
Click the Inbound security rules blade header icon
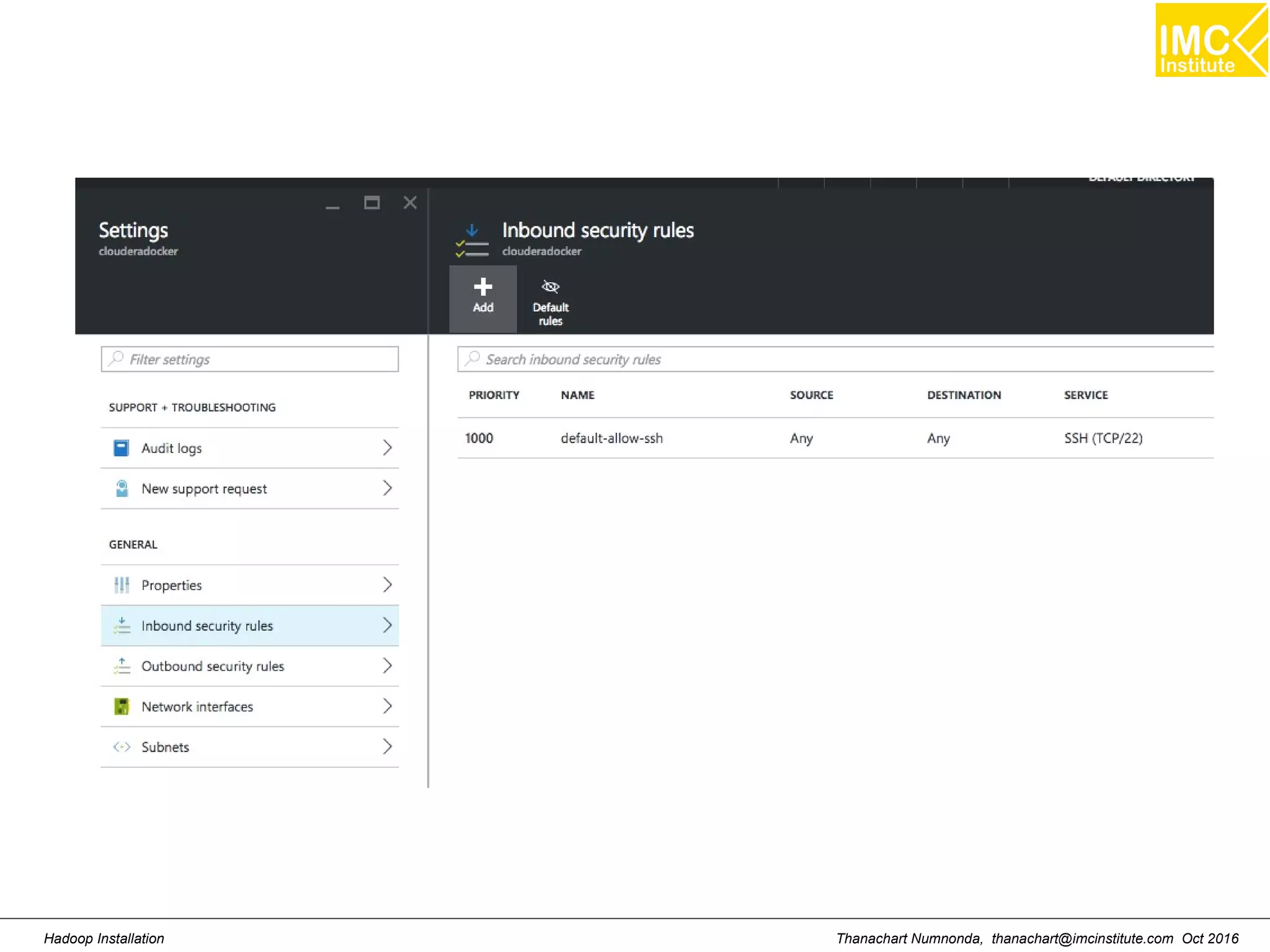pyautogui.click(x=472, y=240)
